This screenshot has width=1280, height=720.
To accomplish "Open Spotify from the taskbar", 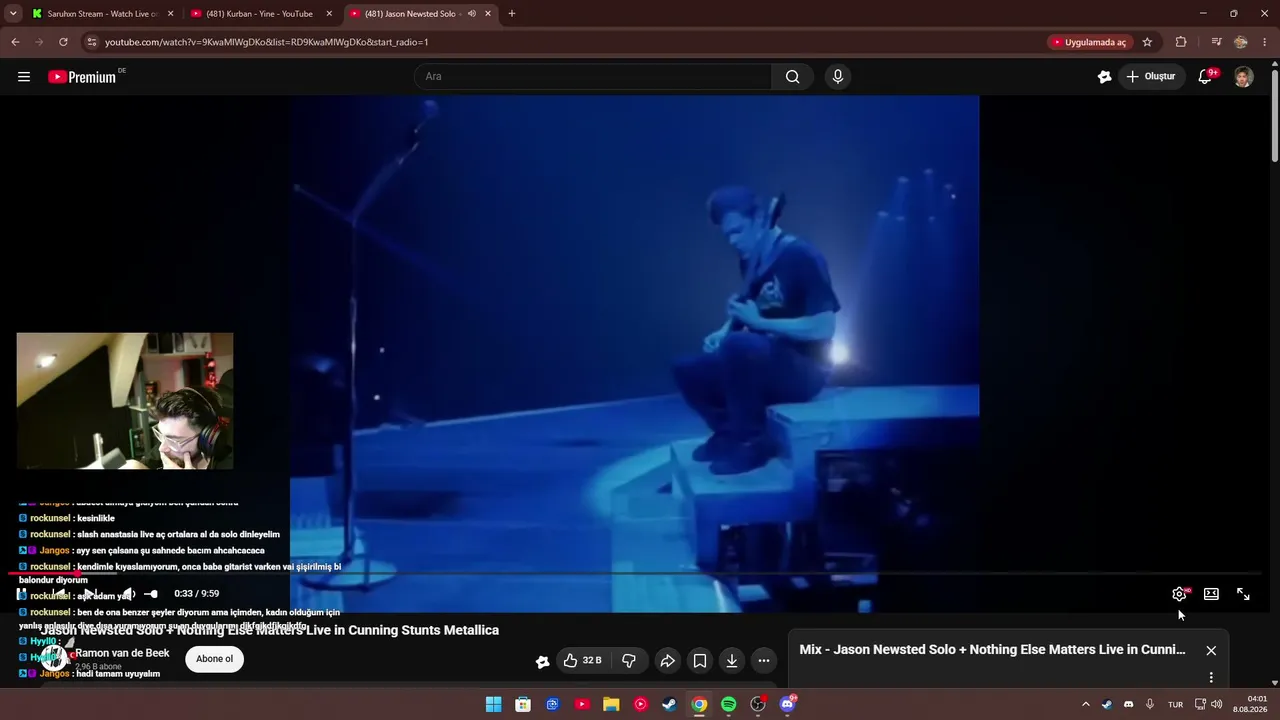I will tap(729, 704).
